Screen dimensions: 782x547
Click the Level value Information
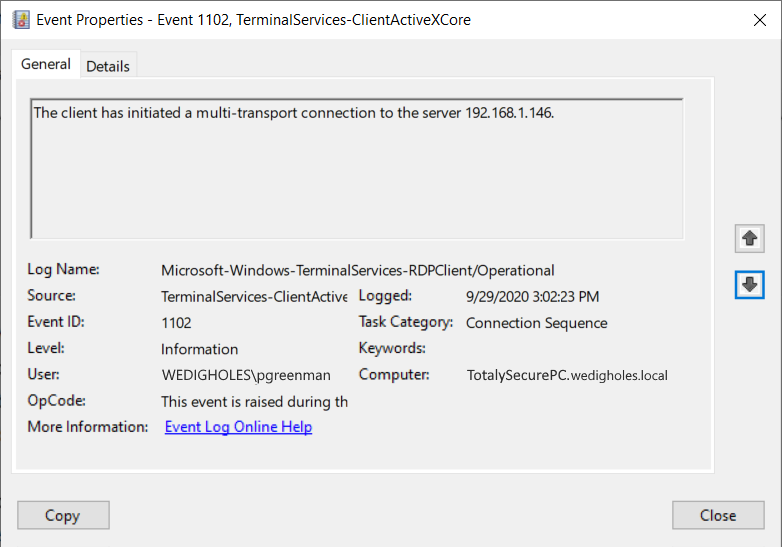[199, 349]
